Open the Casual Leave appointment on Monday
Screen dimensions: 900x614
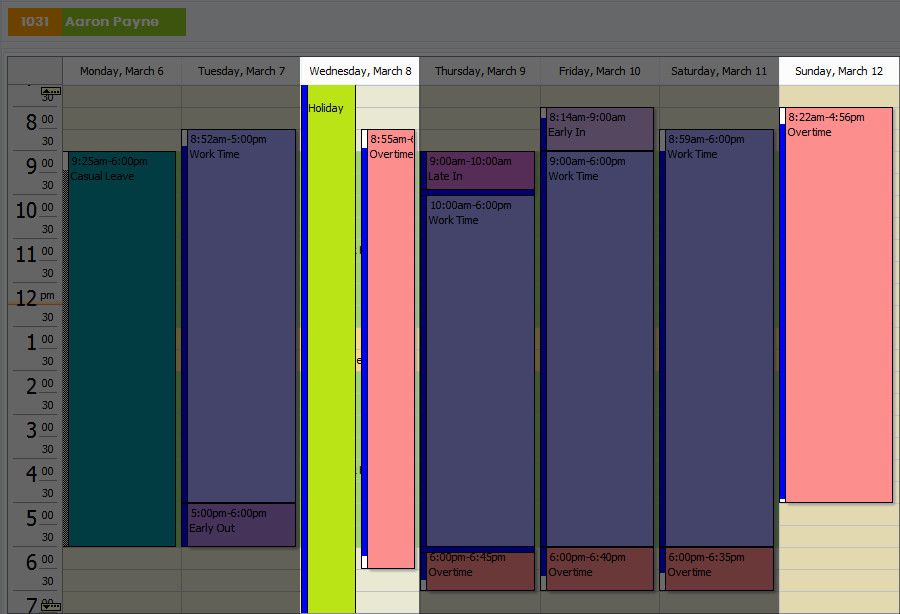pos(122,350)
